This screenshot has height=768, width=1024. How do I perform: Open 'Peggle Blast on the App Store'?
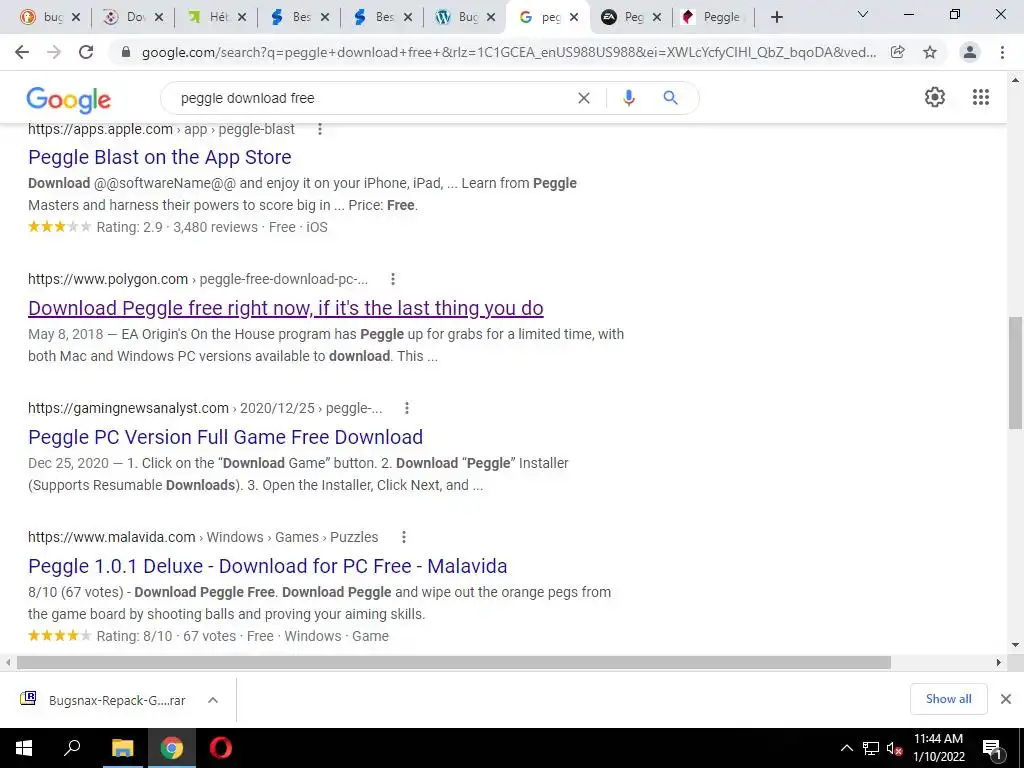160,157
